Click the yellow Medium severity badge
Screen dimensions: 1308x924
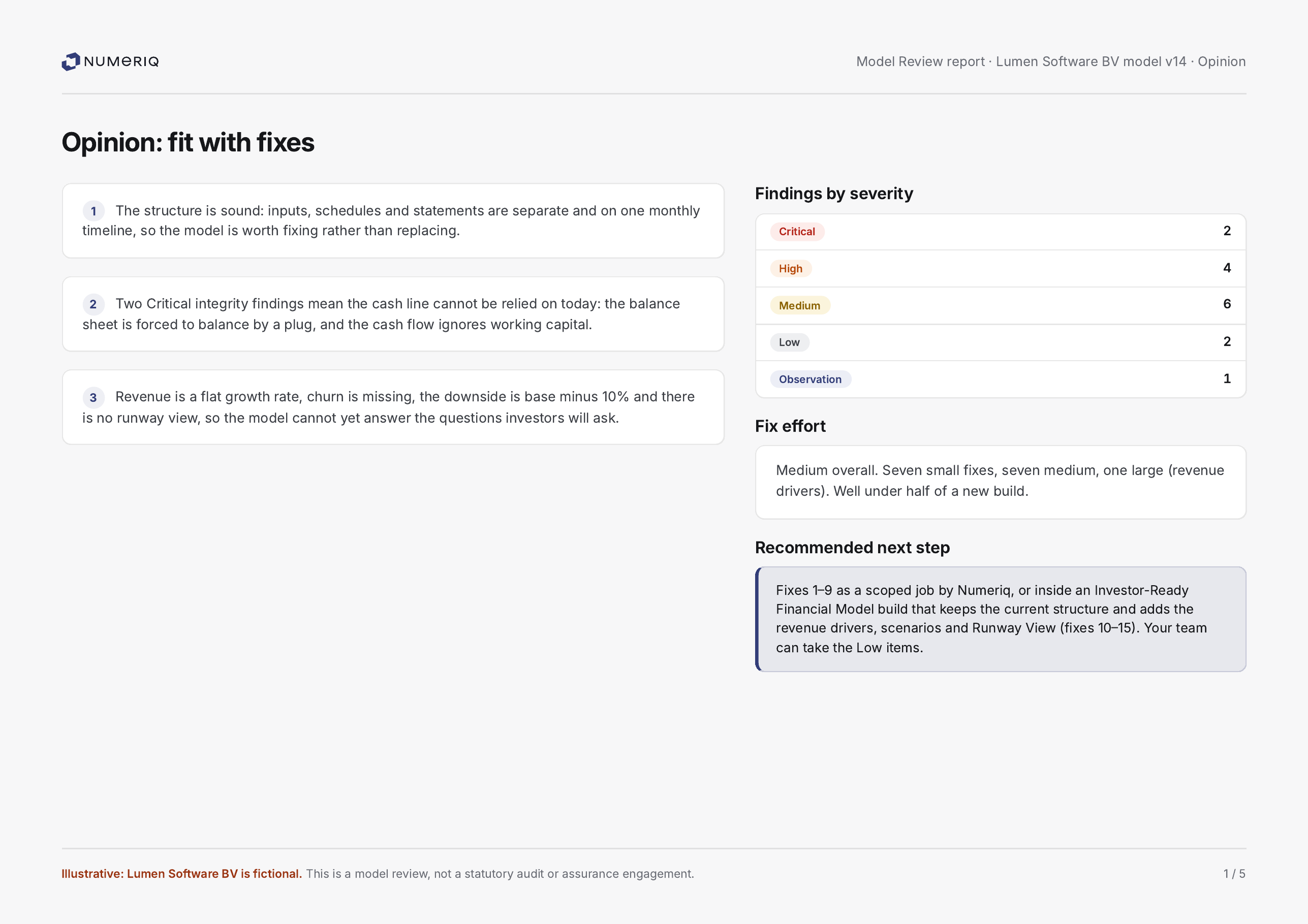(799, 306)
